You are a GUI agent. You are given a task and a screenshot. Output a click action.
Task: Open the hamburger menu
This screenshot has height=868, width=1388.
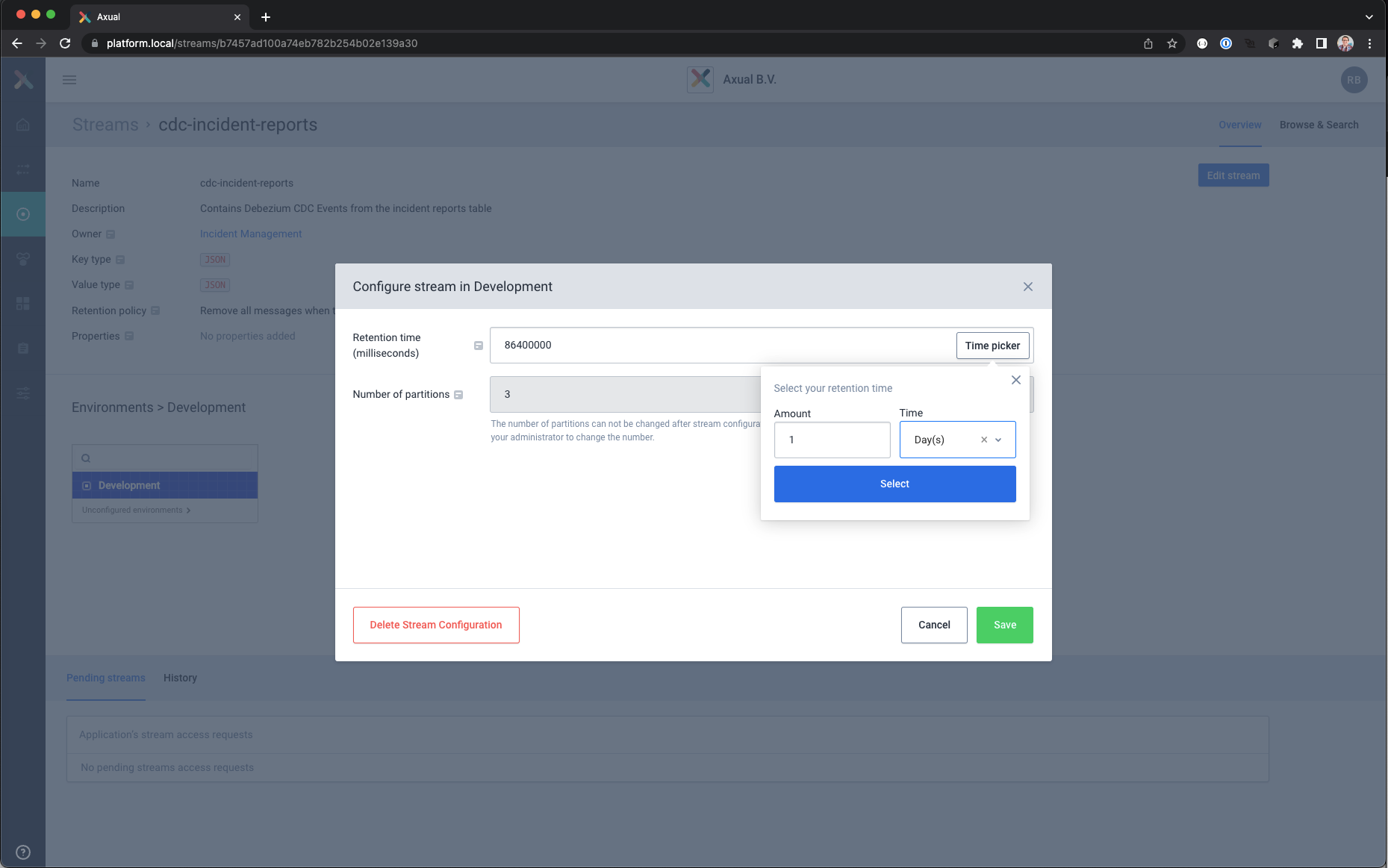click(x=69, y=80)
